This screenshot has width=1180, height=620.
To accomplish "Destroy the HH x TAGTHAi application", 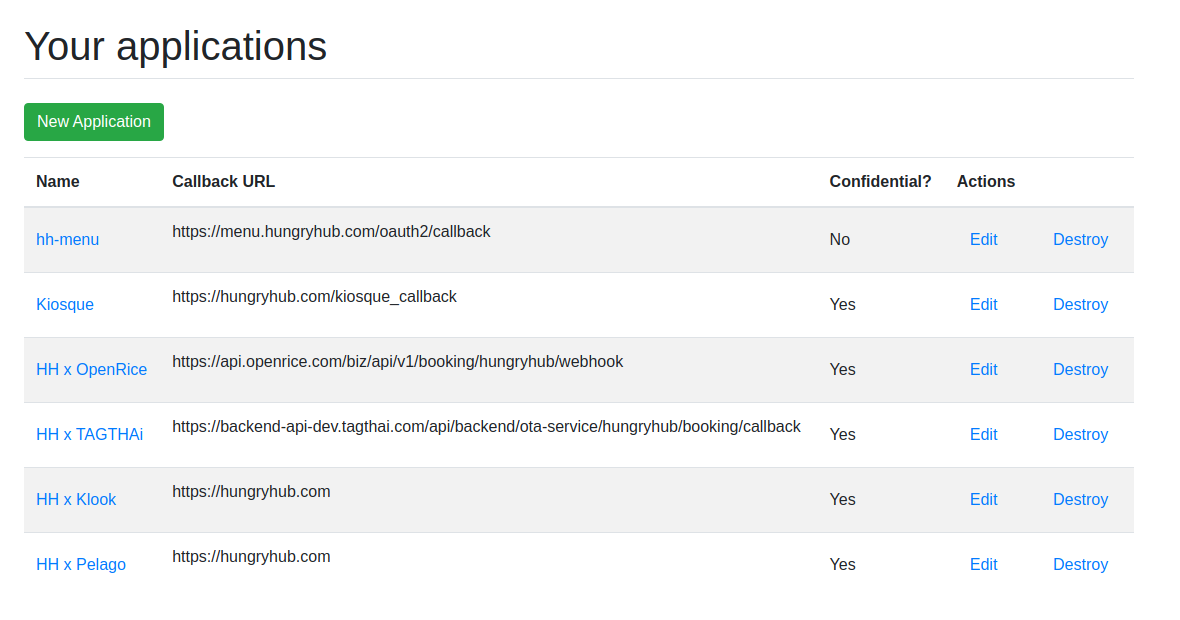I will point(1080,435).
